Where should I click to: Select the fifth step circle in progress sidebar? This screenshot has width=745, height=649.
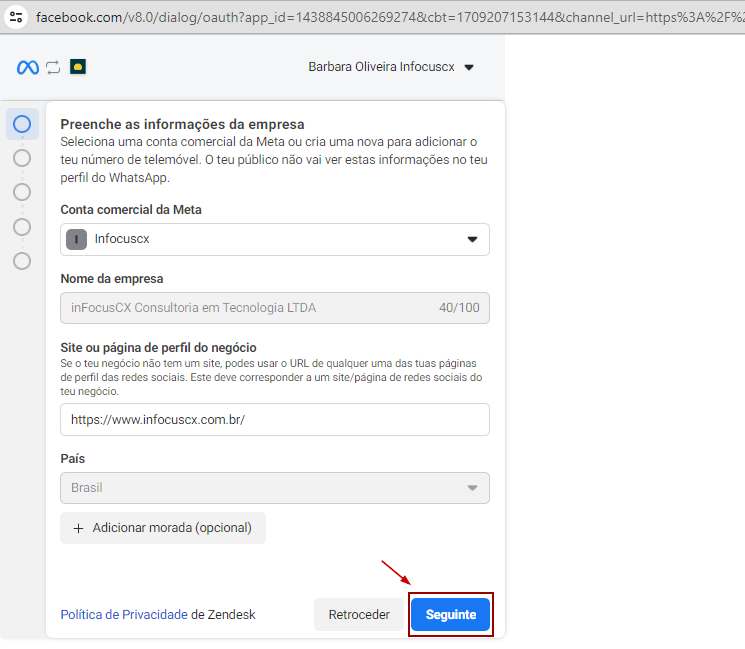22,261
